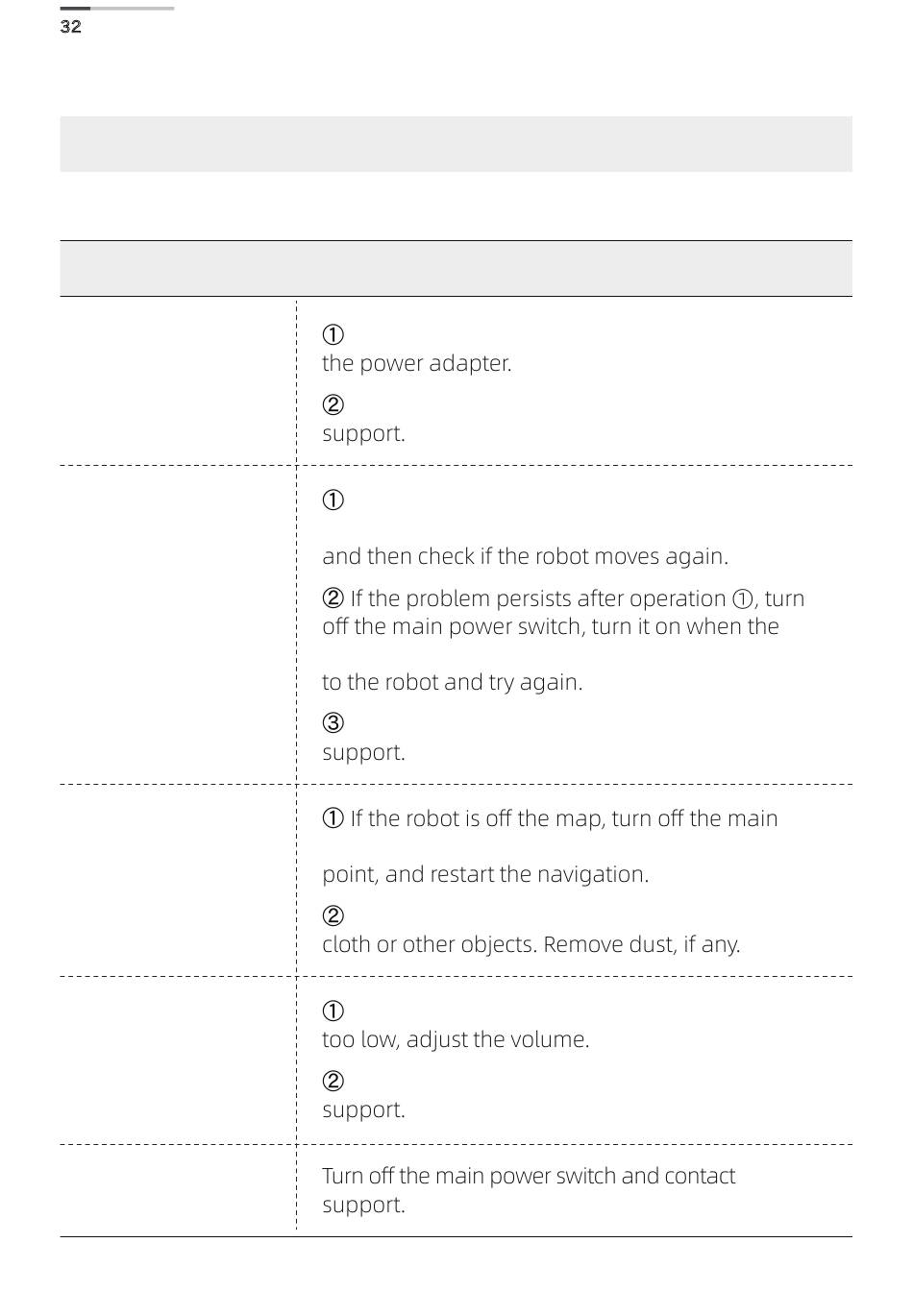
Task: Click 'Turn off the main power switch and contact'
Action: tap(529, 1176)
